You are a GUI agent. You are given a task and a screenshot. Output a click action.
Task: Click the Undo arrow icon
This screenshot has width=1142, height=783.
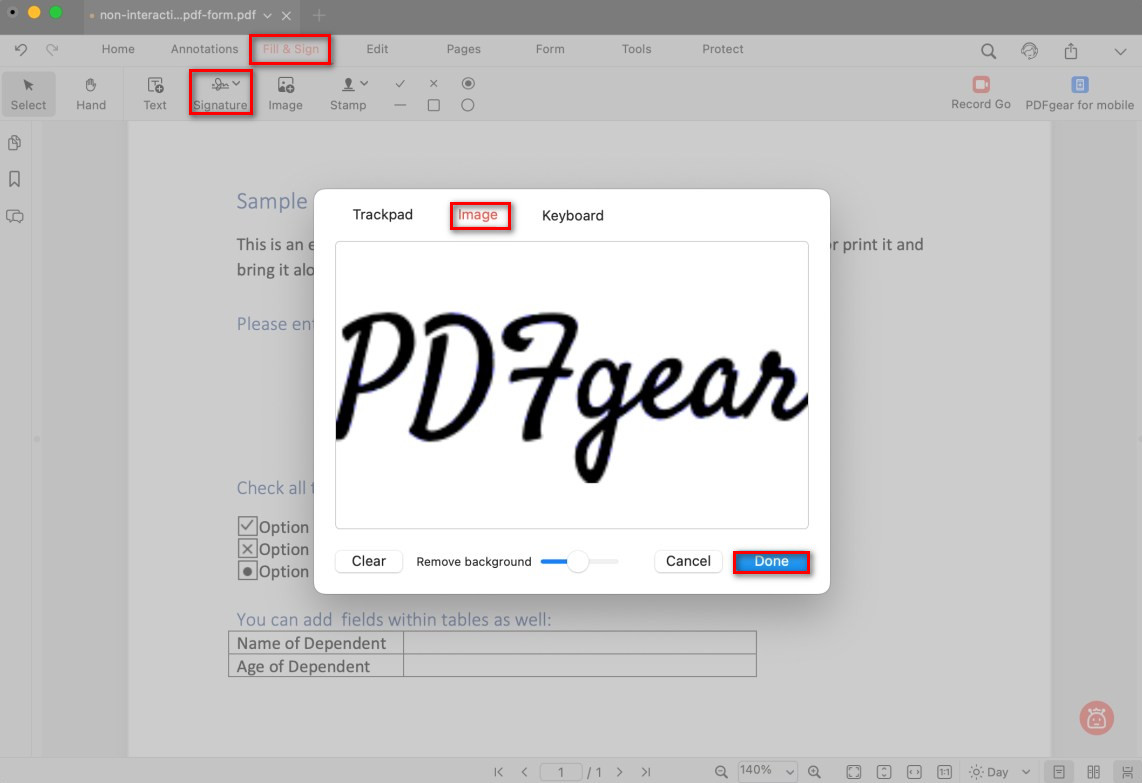21,50
